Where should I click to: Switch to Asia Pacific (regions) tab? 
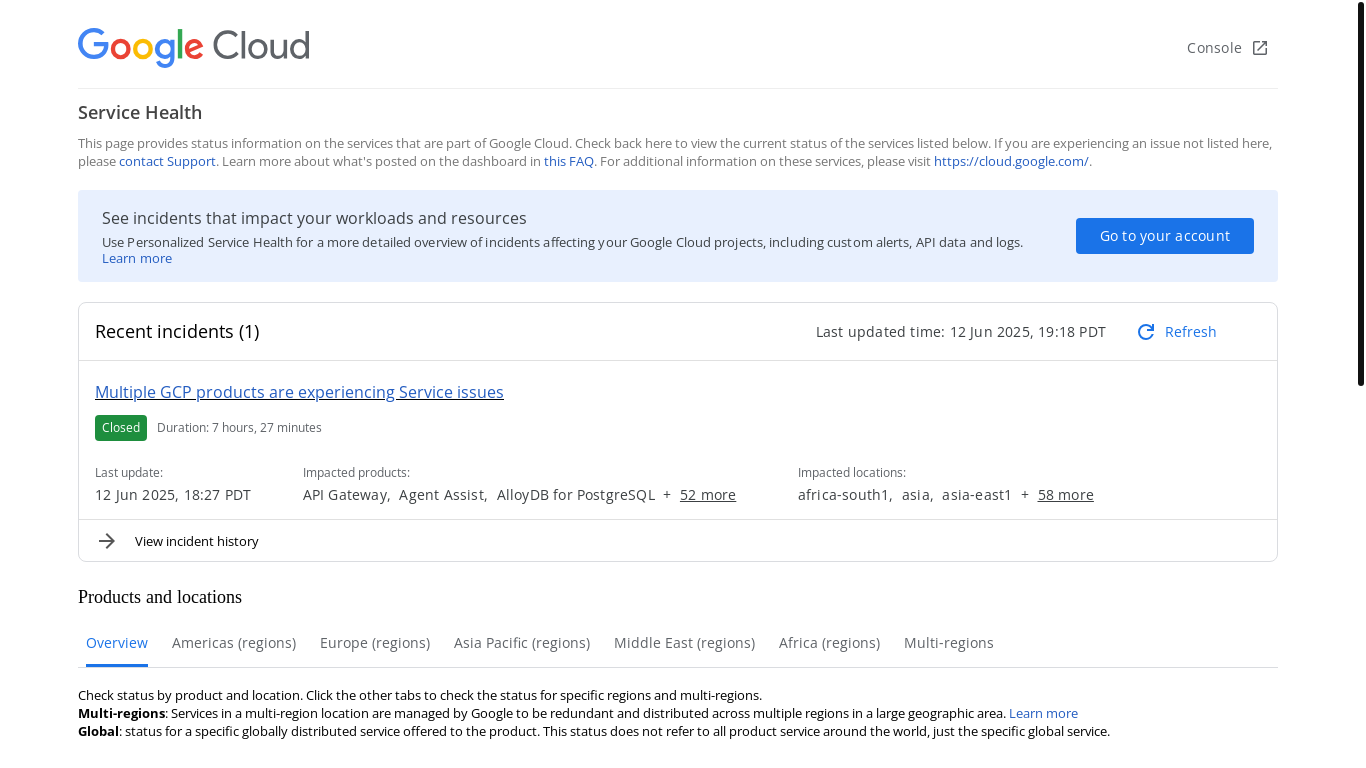point(522,643)
